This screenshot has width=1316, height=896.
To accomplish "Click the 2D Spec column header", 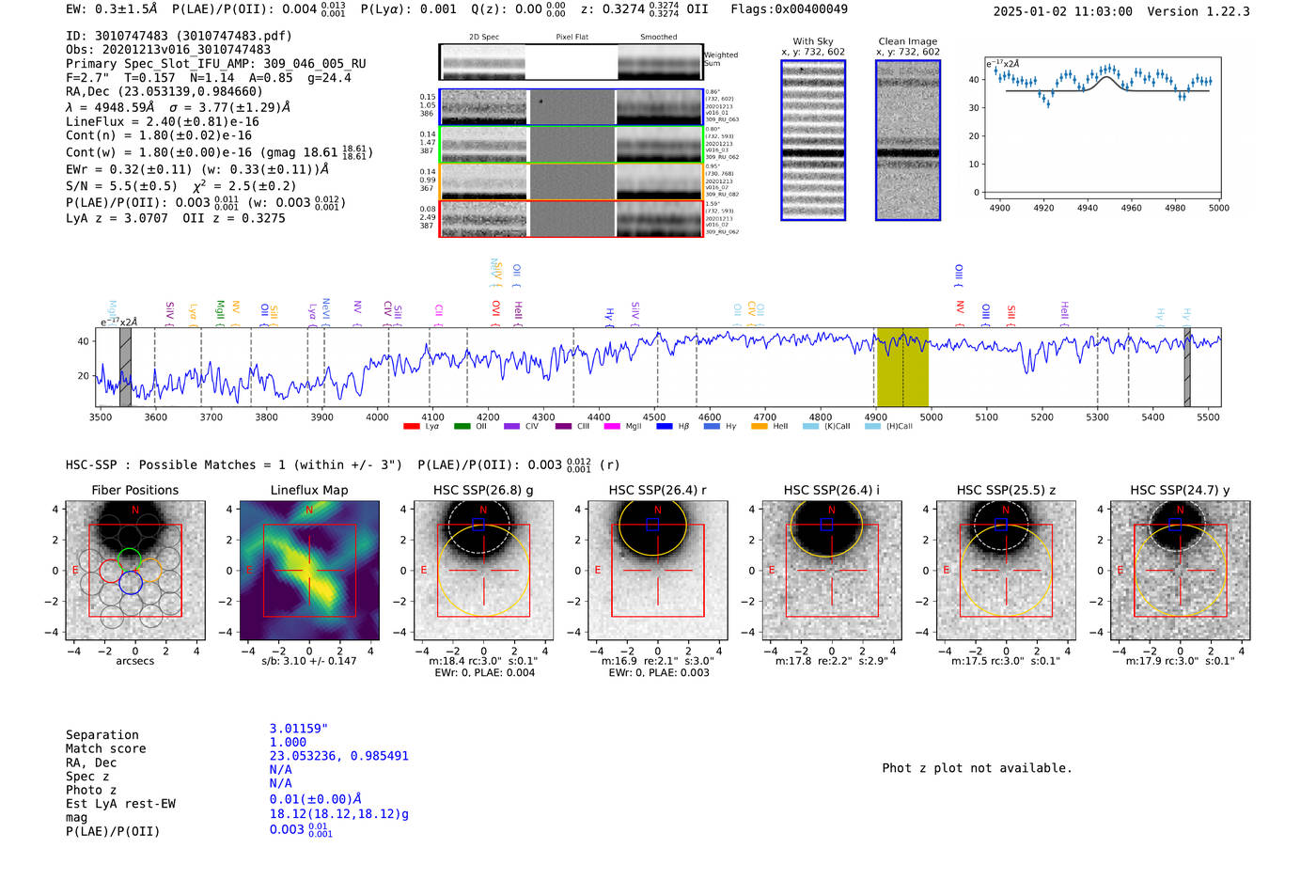I will pos(484,38).
